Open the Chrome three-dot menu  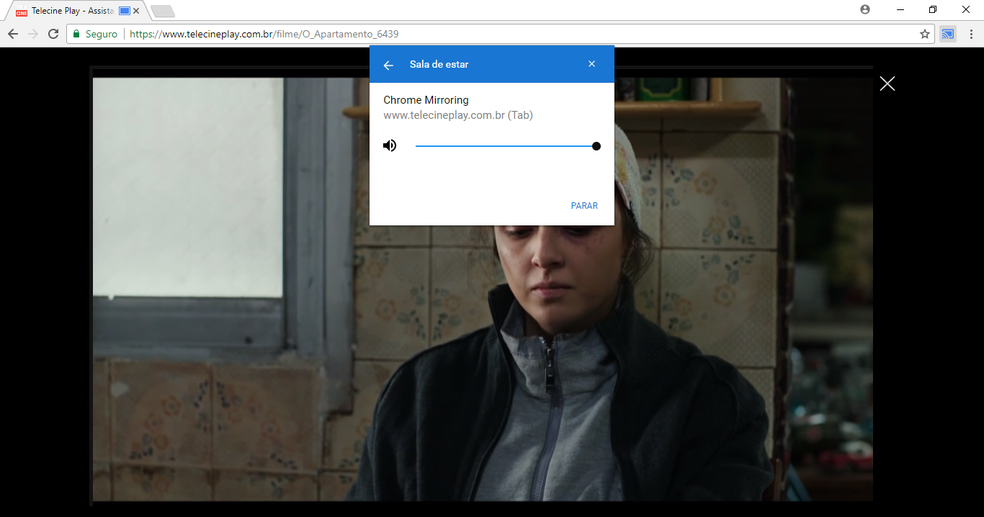click(x=971, y=34)
